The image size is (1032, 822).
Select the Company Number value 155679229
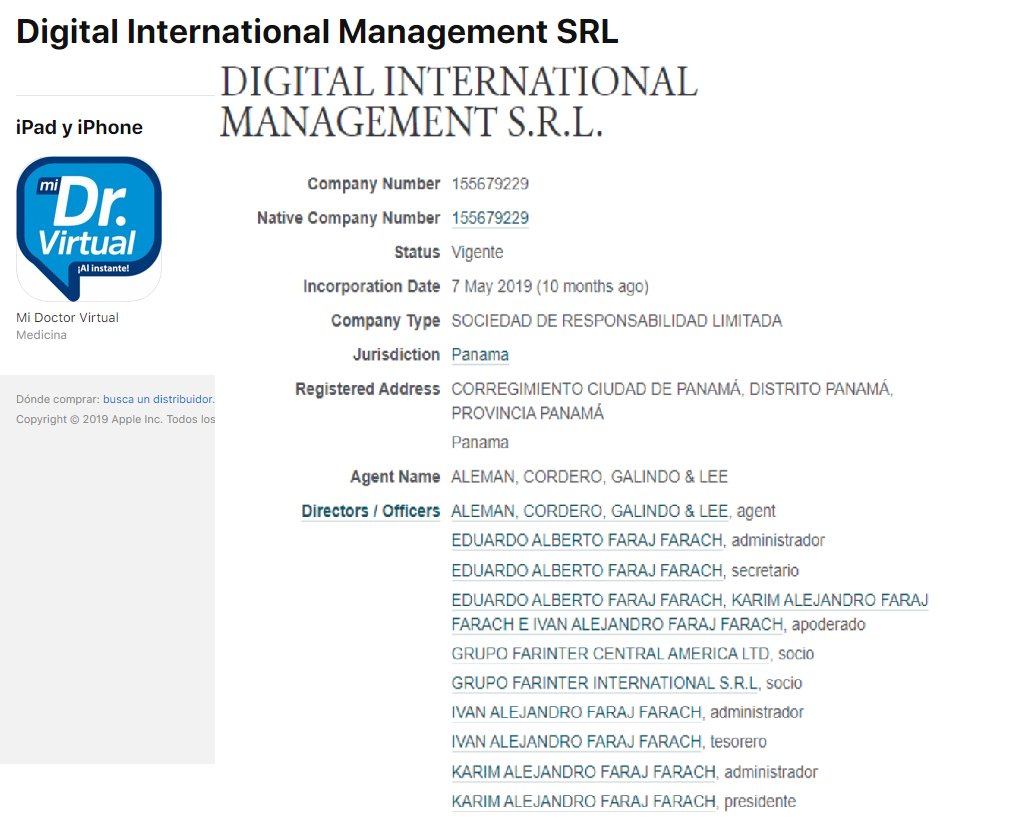click(490, 184)
